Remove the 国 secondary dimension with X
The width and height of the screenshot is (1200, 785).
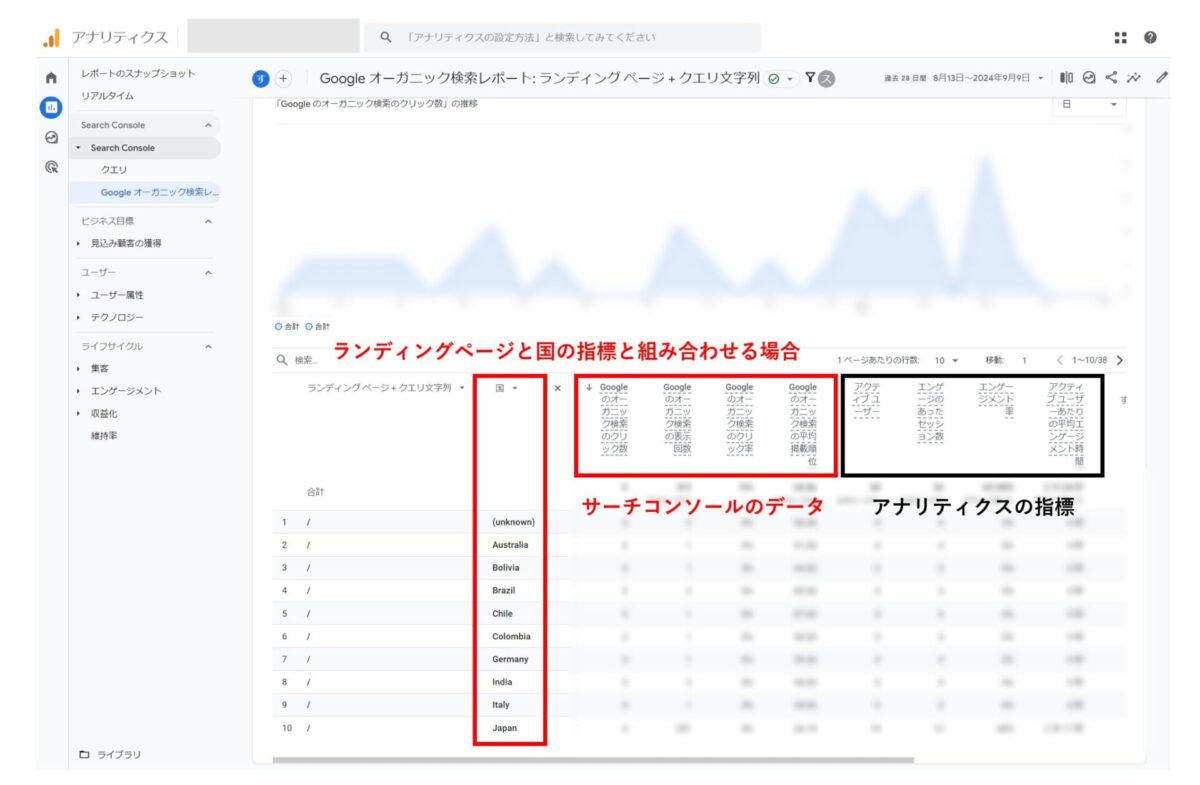click(558, 388)
